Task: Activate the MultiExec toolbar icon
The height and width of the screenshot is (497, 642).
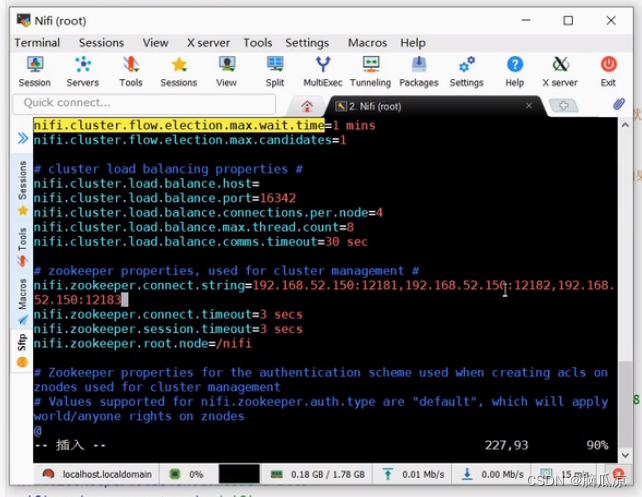Action: [x=323, y=72]
